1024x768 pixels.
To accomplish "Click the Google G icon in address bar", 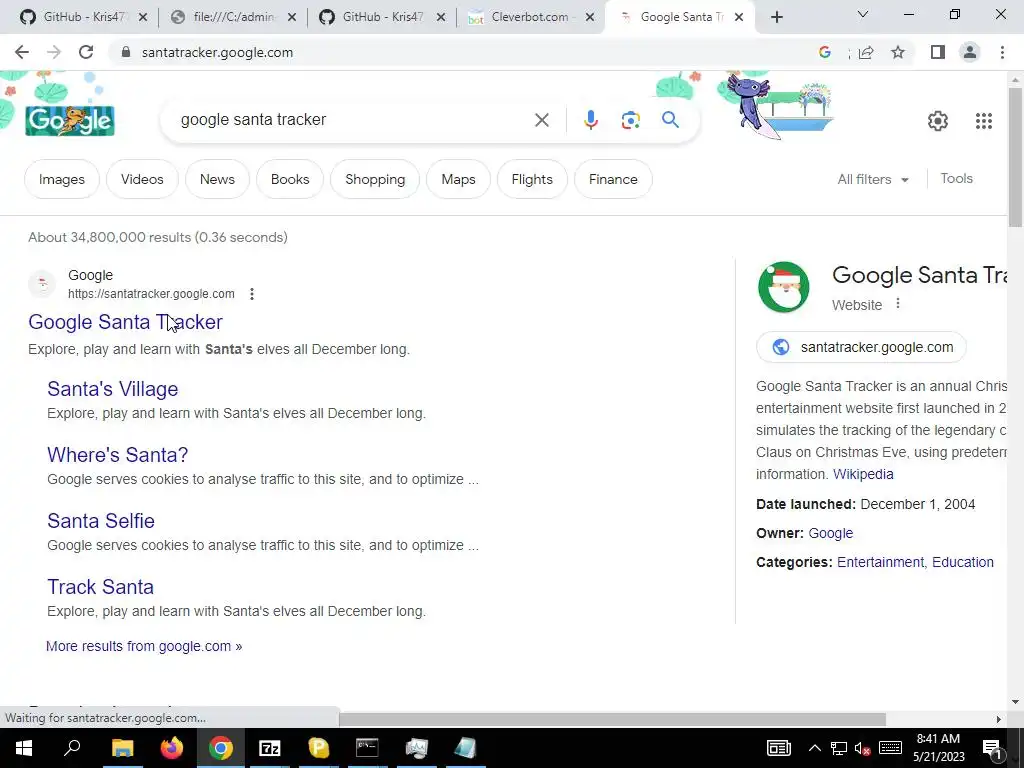I will coord(825,52).
